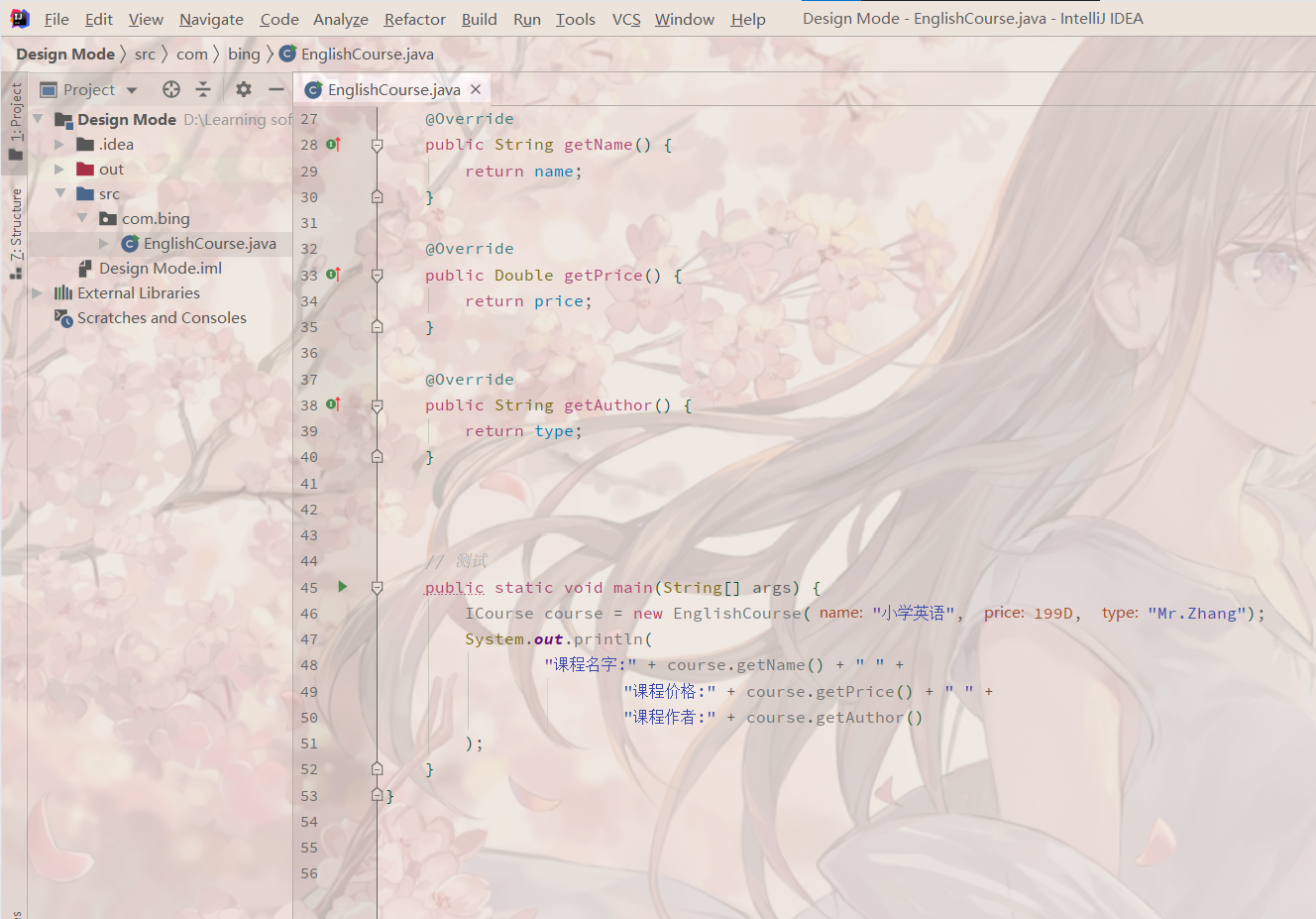Open the Run menu

pos(527,19)
